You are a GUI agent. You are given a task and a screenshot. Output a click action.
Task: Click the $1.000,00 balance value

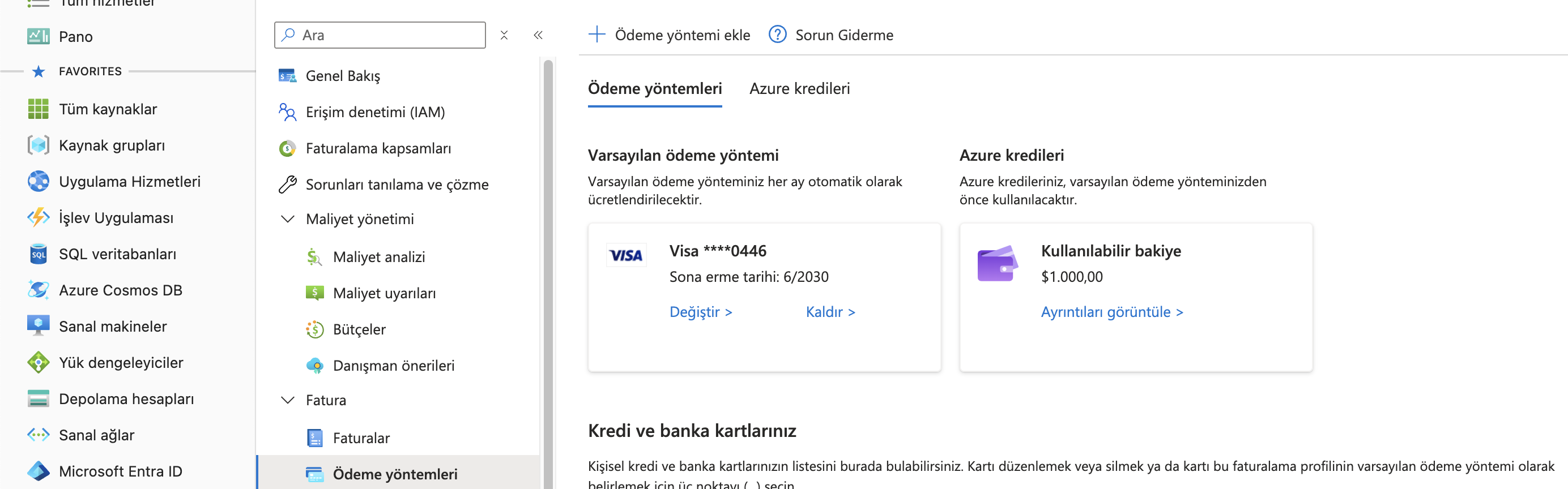point(1071,277)
